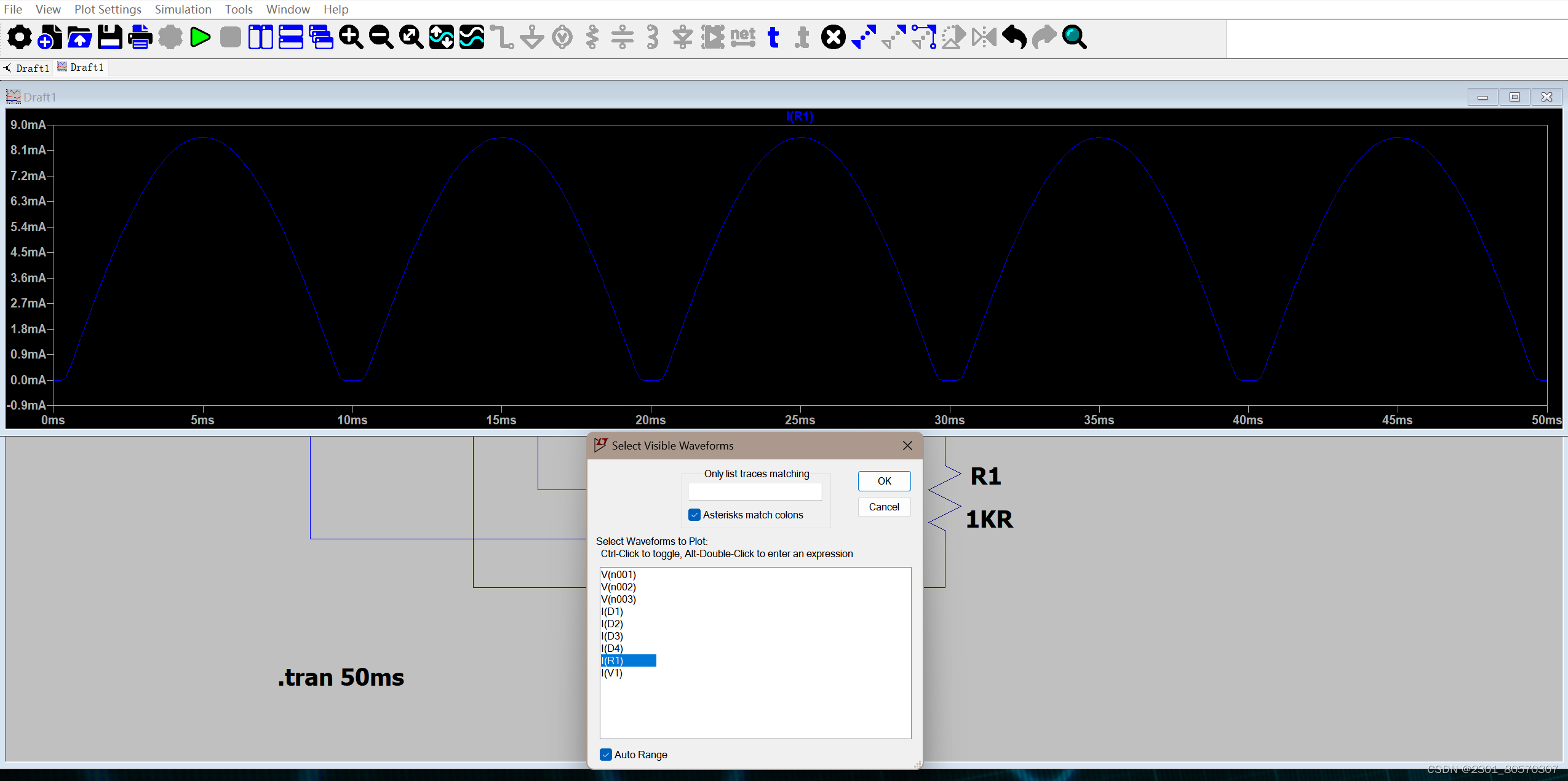This screenshot has width=1568, height=781.
Task: Click the Print icon in the toolbar
Action: [140, 38]
